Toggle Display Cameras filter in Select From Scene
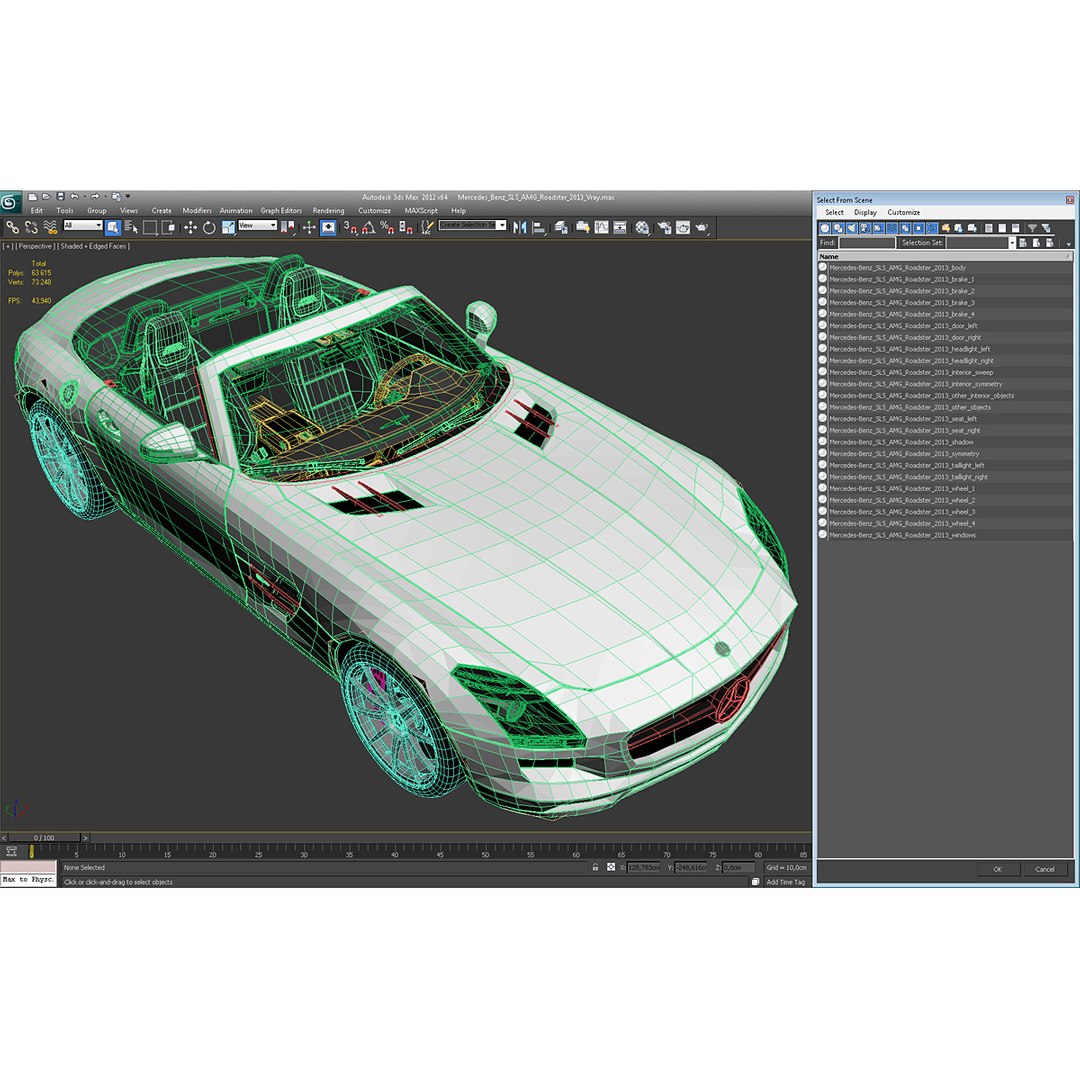 (865, 228)
